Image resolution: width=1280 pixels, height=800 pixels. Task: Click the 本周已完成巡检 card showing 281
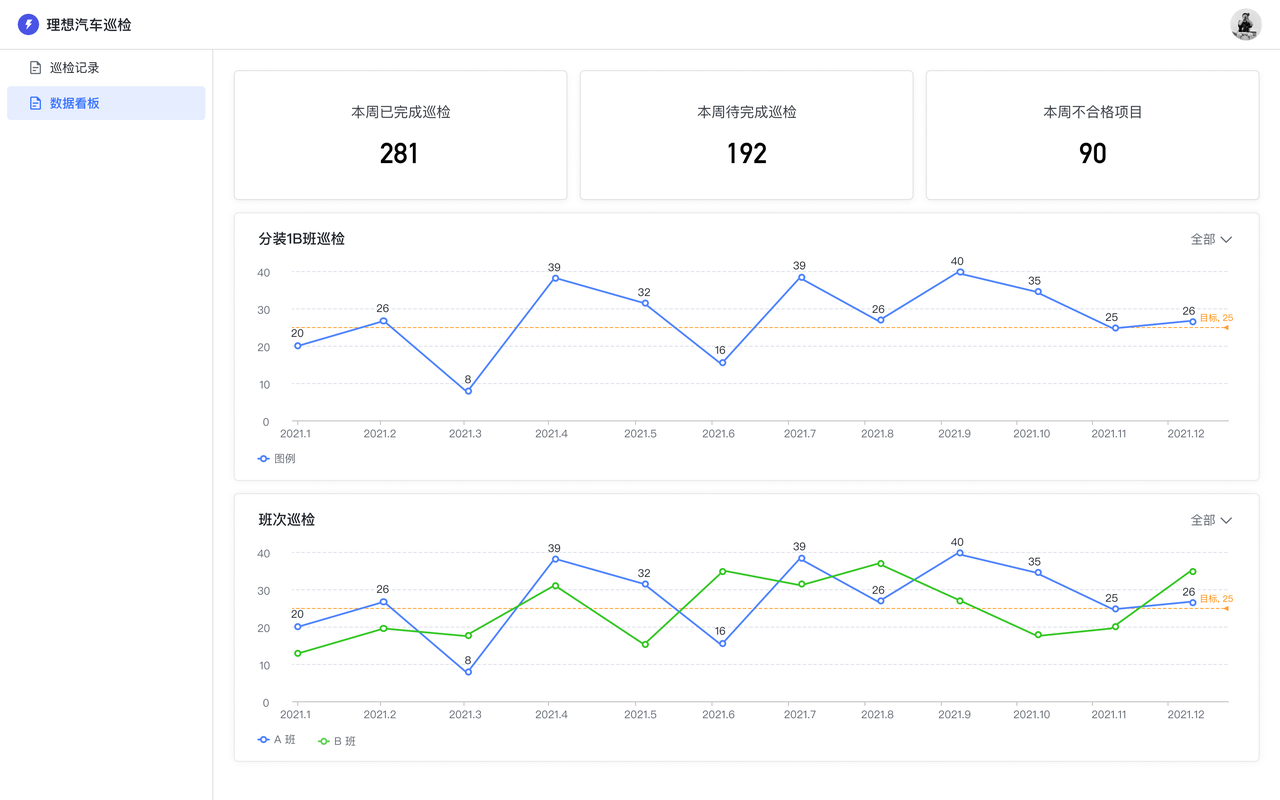[x=400, y=135]
